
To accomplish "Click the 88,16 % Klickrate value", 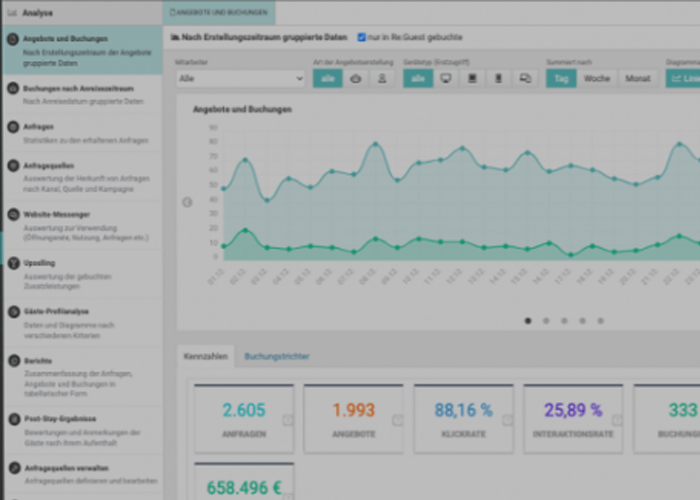I will 463,410.
